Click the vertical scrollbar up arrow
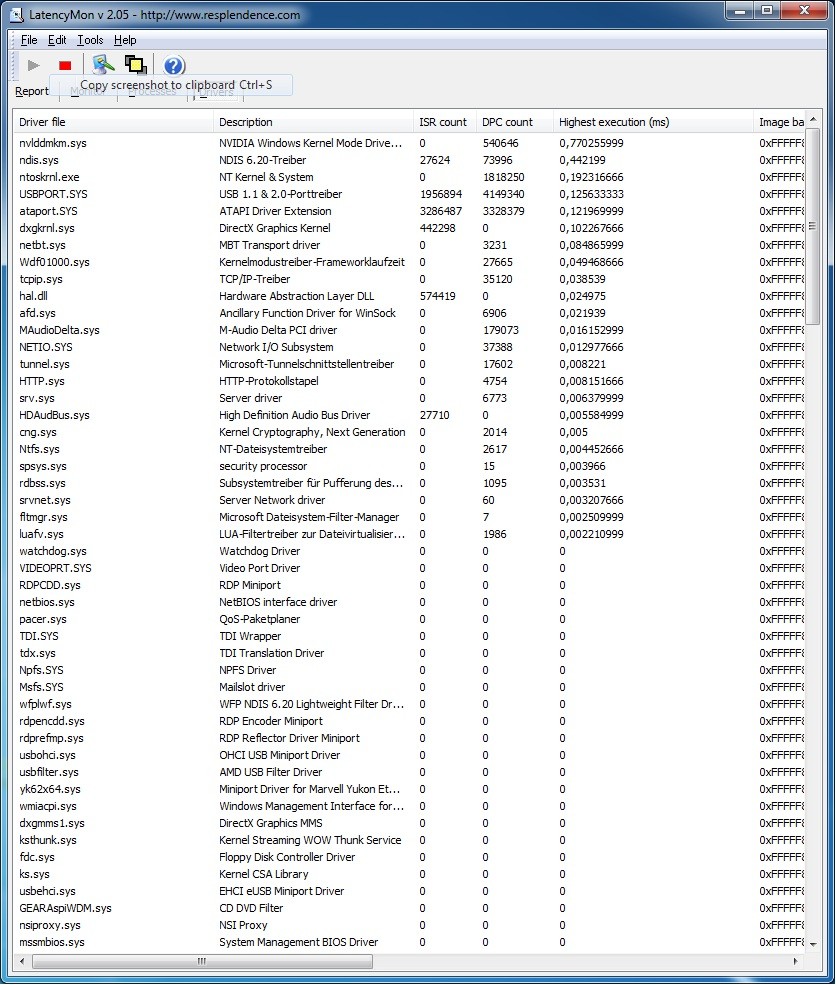This screenshot has height=985, width=836. tap(813, 119)
